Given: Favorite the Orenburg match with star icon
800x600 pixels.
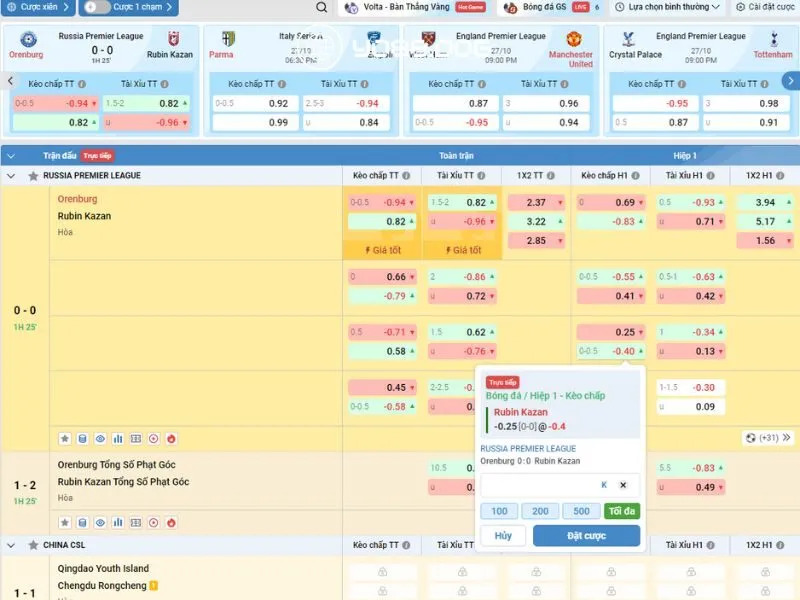Looking at the screenshot, I should click(65, 438).
